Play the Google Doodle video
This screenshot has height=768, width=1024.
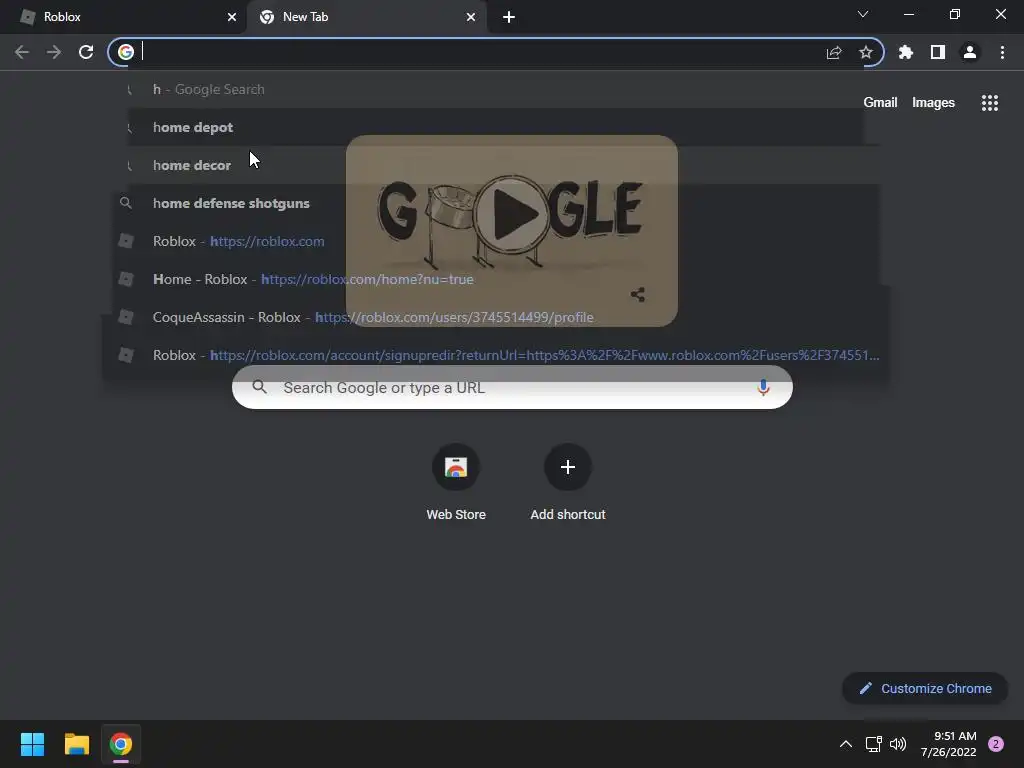[511, 213]
